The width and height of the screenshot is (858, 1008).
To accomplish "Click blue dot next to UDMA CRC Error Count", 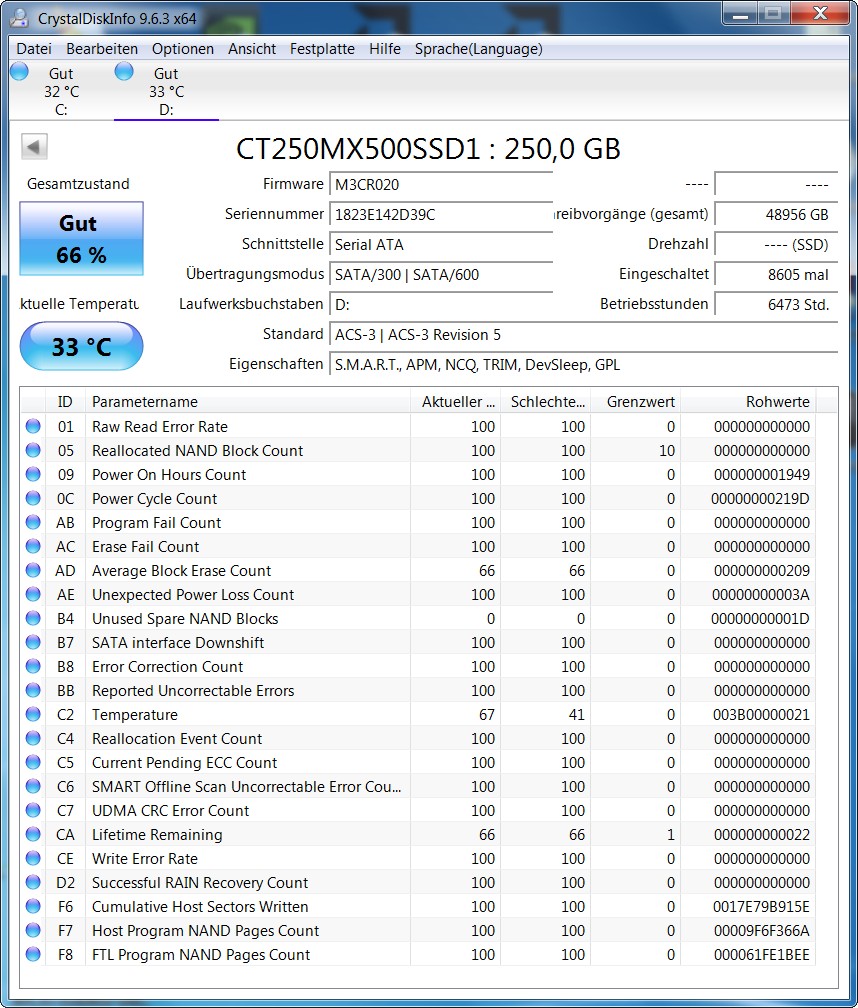I will [32, 810].
